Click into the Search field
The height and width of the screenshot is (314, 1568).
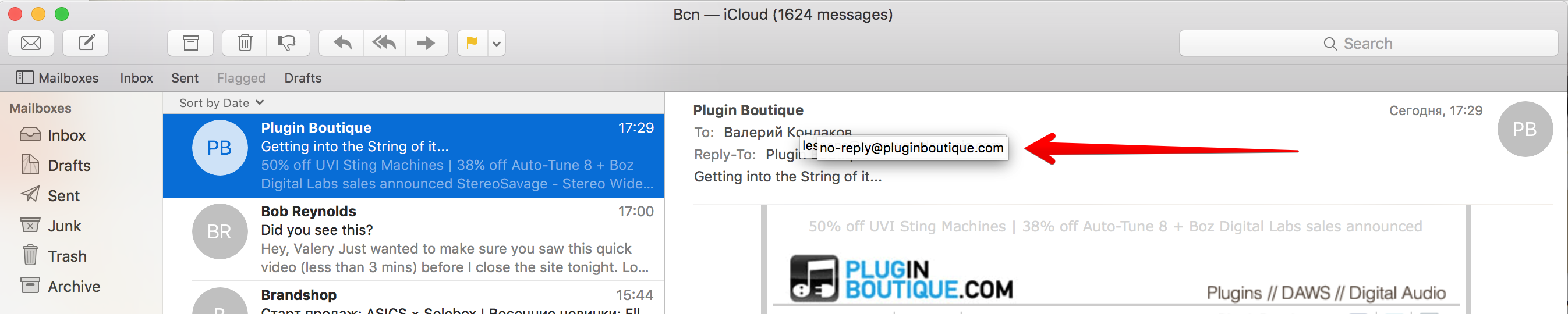point(1368,43)
